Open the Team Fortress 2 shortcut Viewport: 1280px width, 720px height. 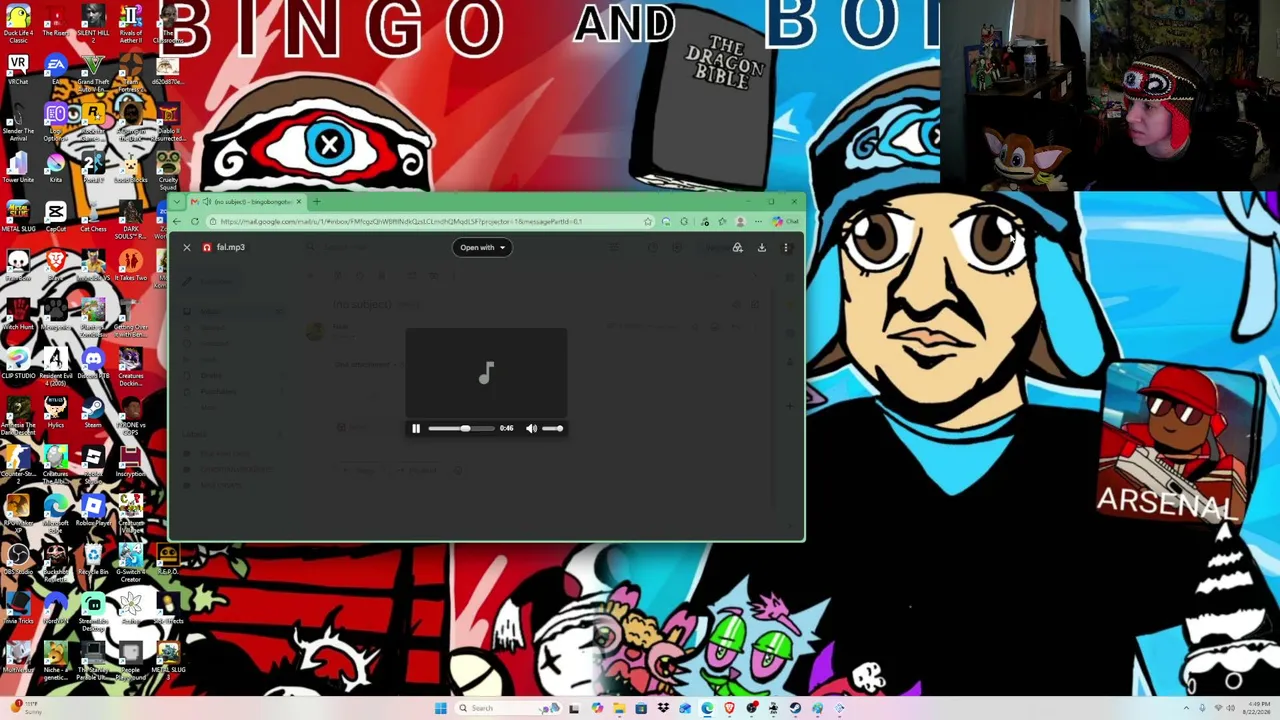(x=130, y=72)
